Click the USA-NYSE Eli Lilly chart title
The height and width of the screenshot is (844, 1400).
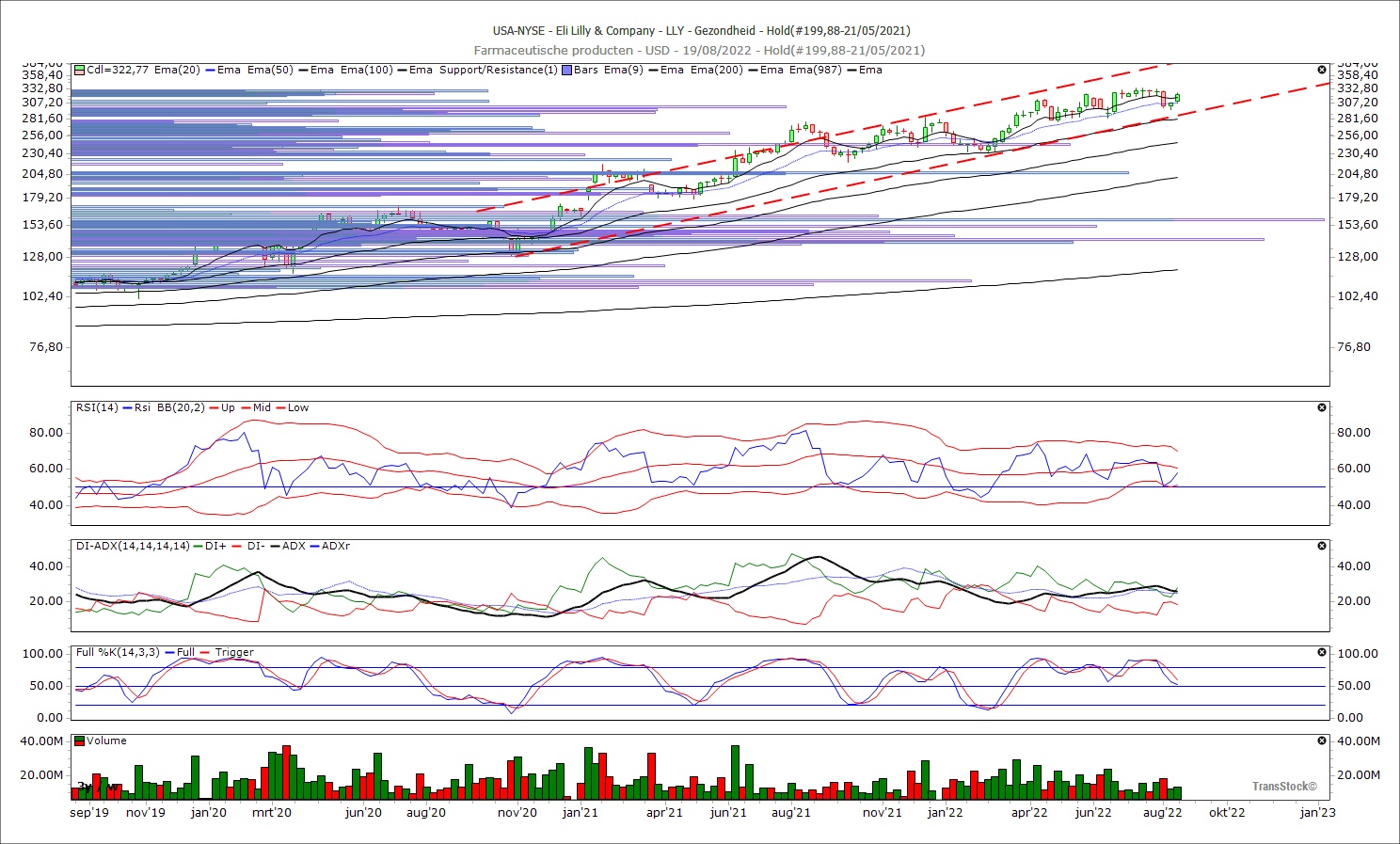tap(701, 30)
